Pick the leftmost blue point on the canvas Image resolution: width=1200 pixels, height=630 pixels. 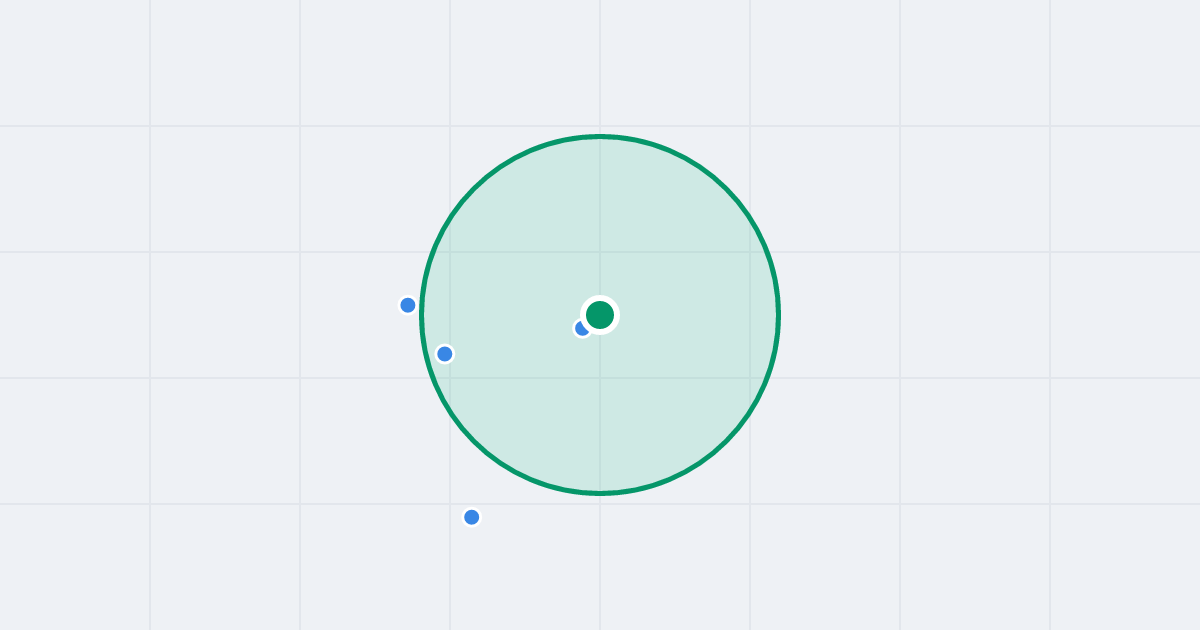point(408,305)
